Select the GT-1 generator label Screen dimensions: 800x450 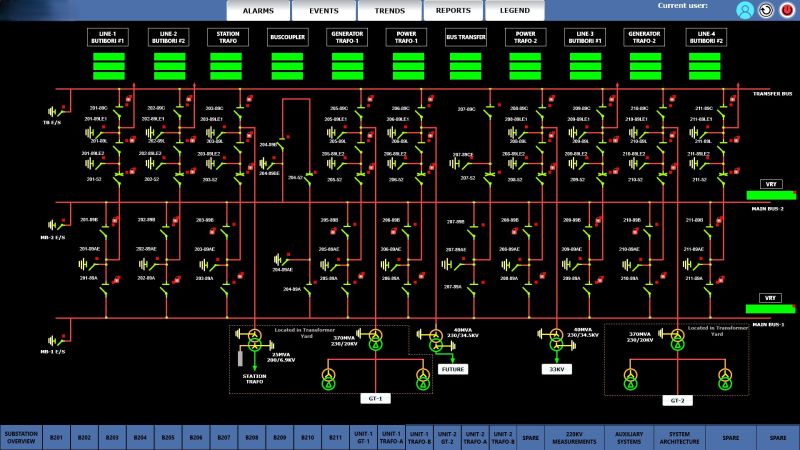(x=375, y=398)
